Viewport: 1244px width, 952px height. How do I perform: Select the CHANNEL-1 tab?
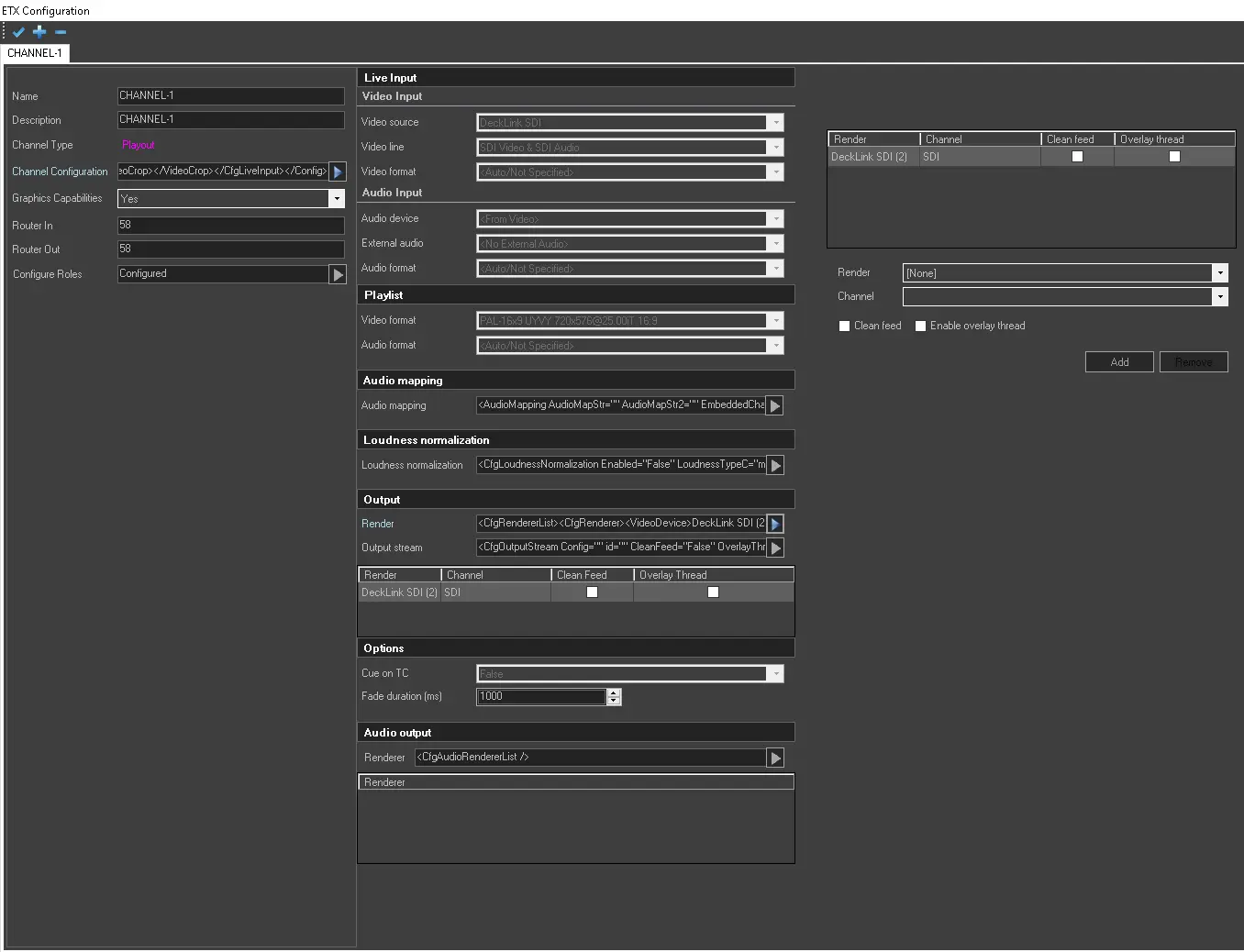point(35,53)
